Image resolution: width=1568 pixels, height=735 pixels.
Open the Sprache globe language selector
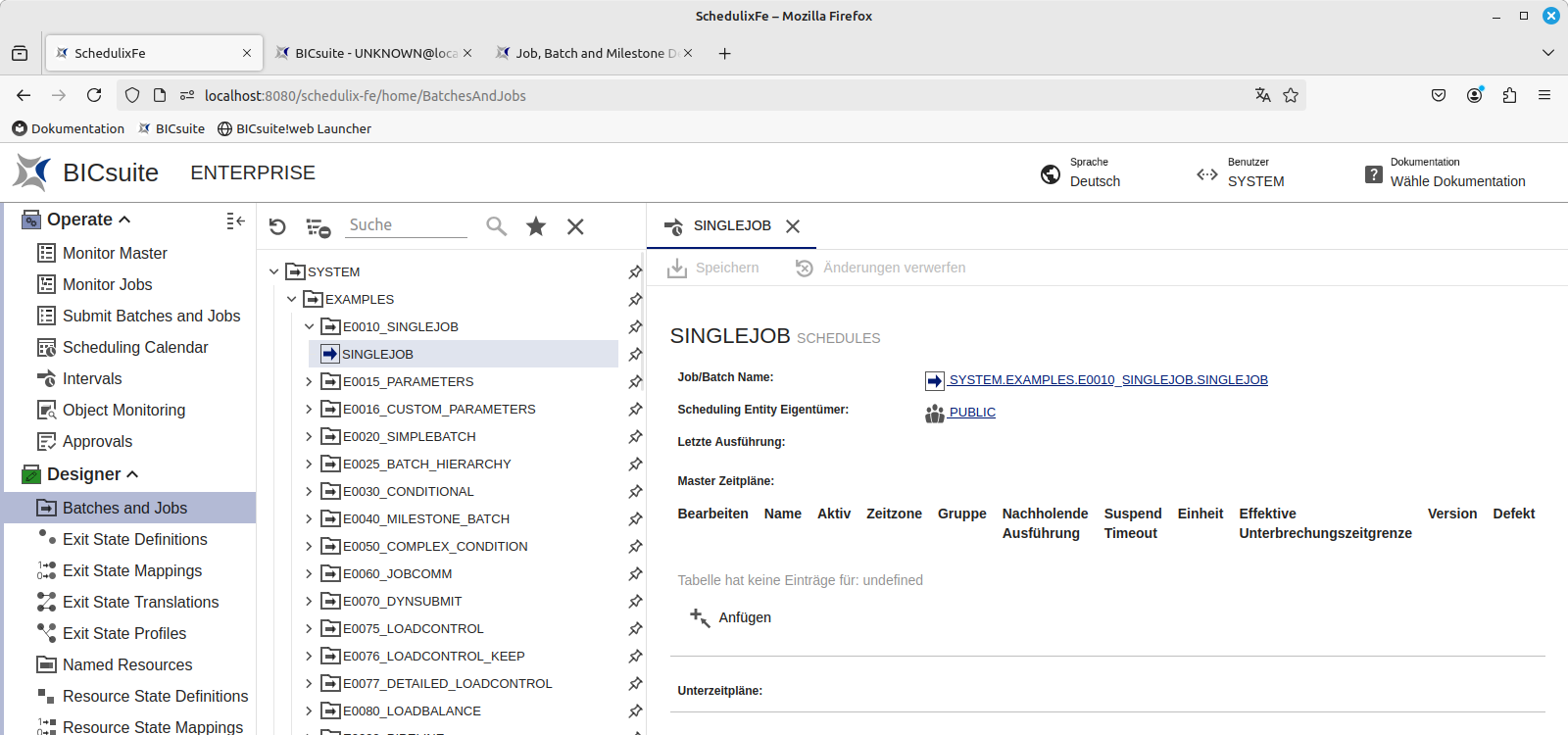point(1051,174)
